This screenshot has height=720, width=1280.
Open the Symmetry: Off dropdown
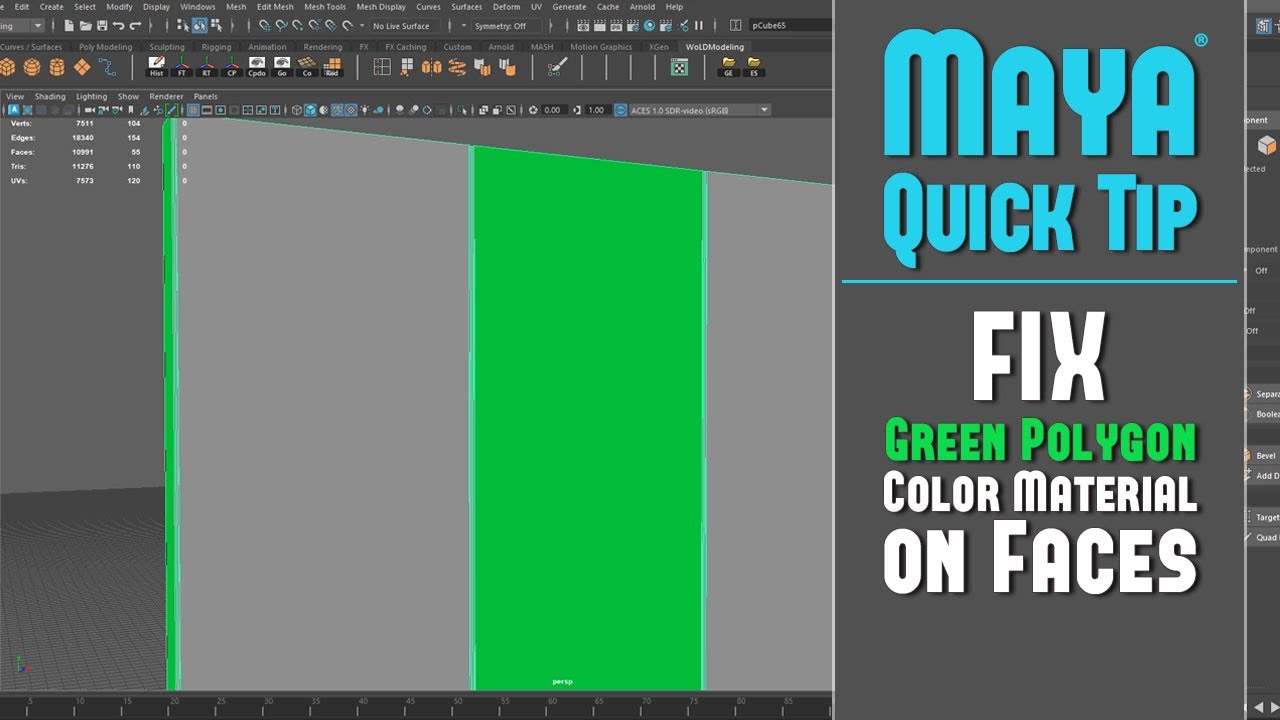coord(506,26)
